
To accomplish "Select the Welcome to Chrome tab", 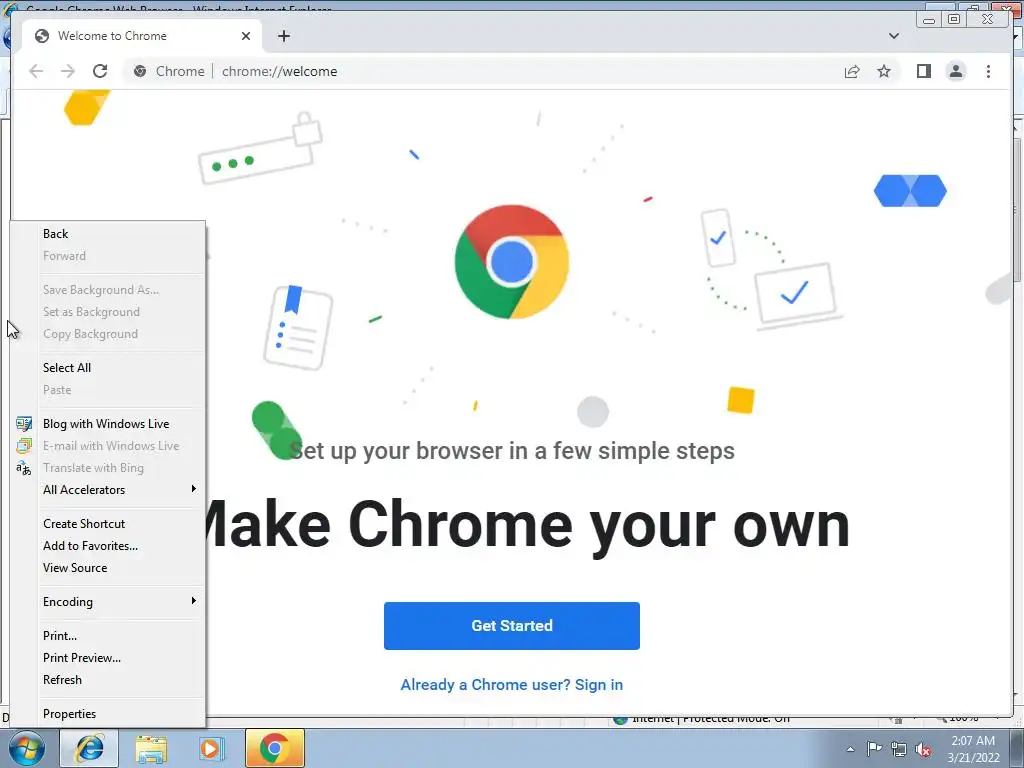I will click(142, 36).
